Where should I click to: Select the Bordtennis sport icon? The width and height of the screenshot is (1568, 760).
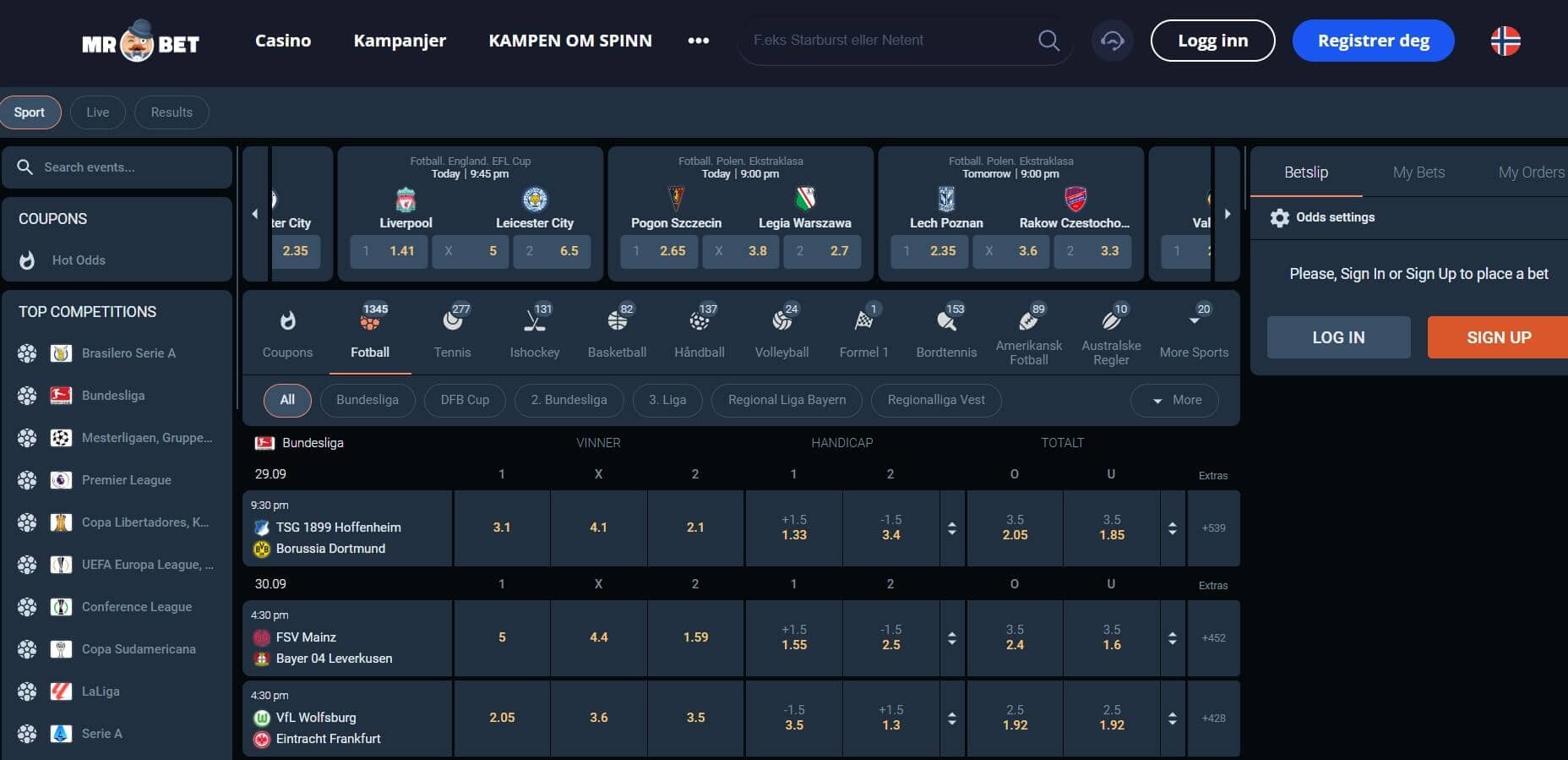(946, 320)
